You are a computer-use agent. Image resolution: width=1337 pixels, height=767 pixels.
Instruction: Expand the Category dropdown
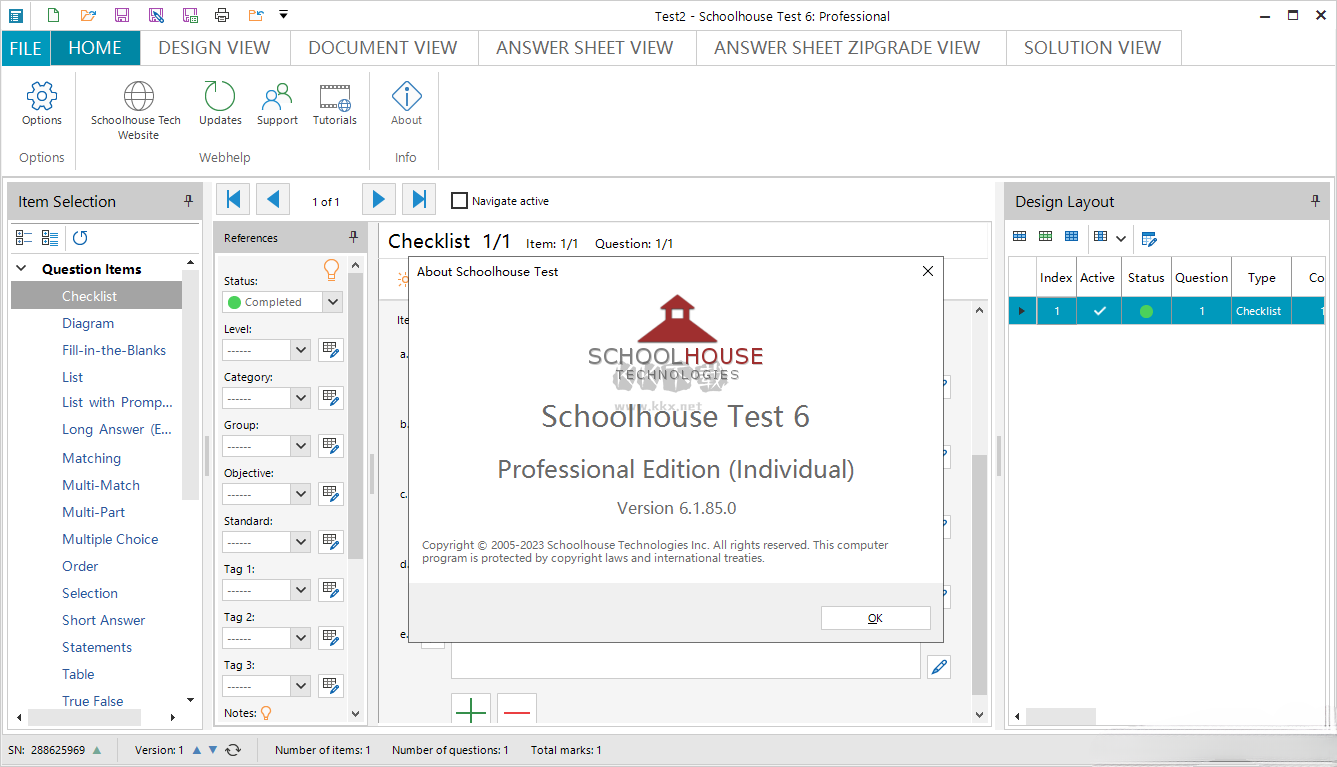pyautogui.click(x=300, y=398)
